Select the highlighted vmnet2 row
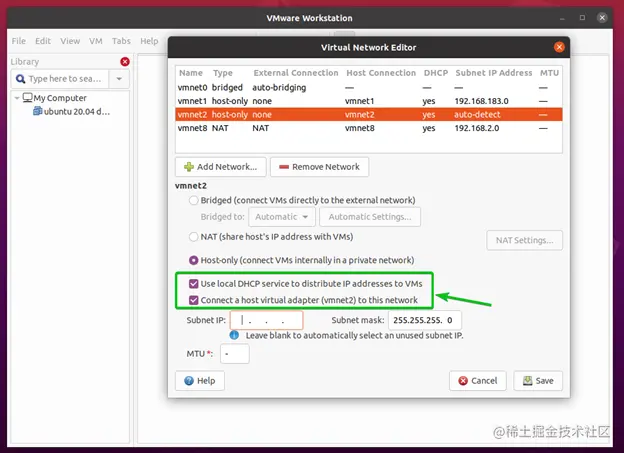This screenshot has height=453, width=624. [x=369, y=115]
